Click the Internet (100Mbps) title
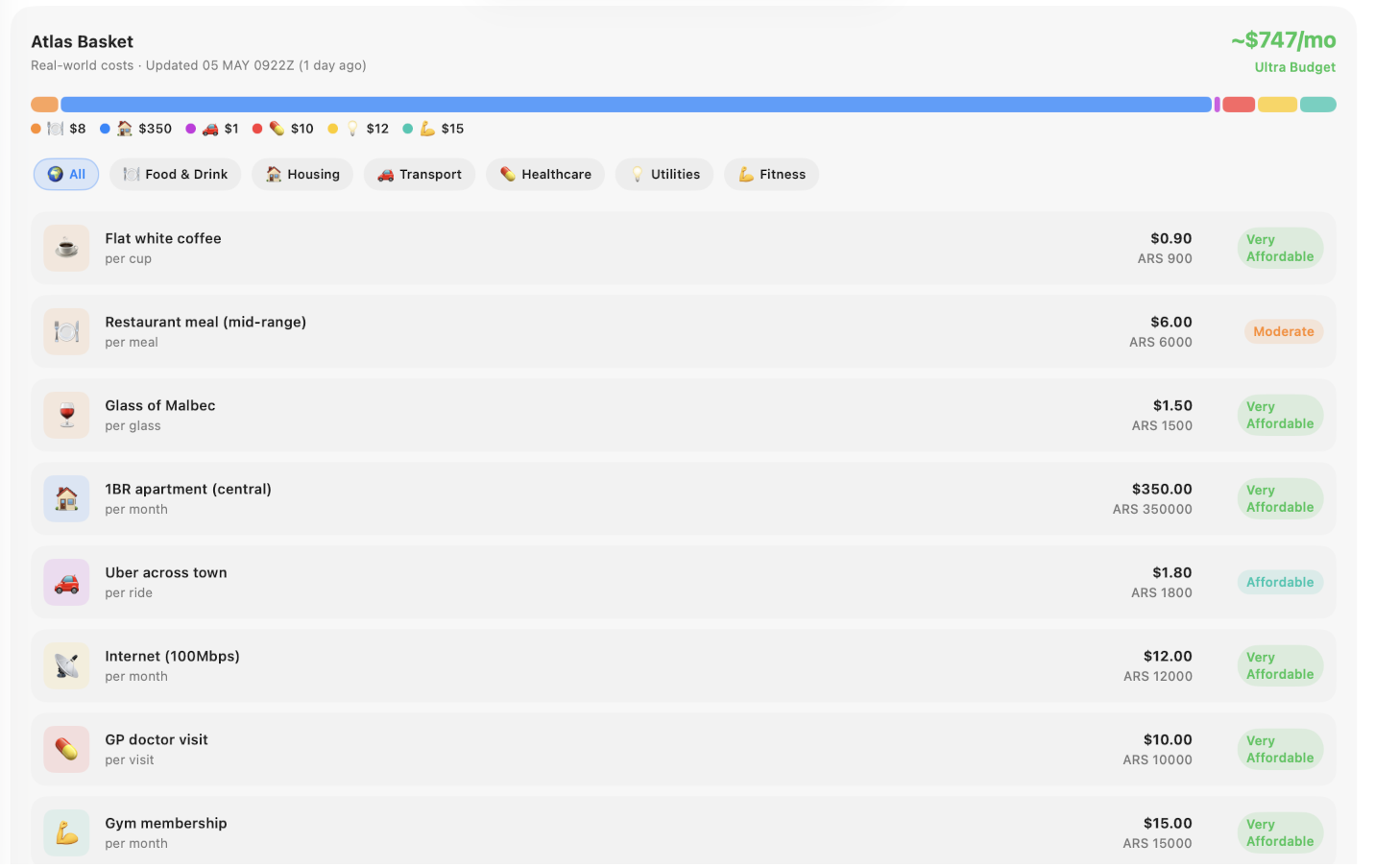Viewport: 1375px width, 868px height. 173,656
